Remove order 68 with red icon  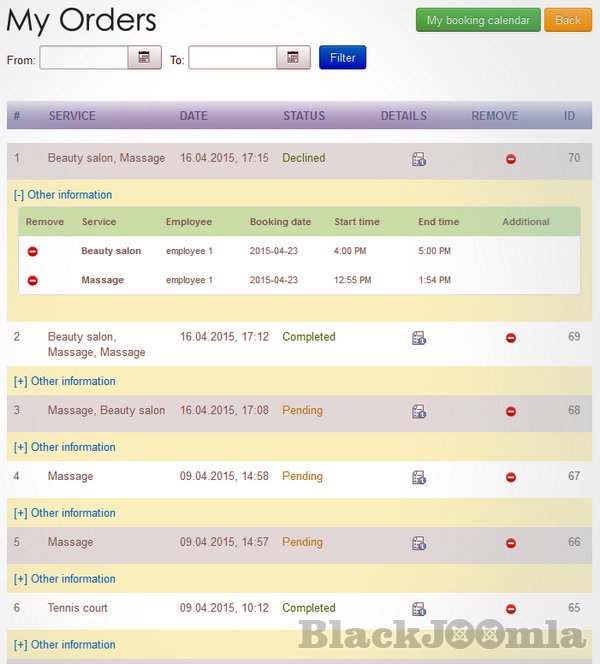pyautogui.click(x=510, y=411)
